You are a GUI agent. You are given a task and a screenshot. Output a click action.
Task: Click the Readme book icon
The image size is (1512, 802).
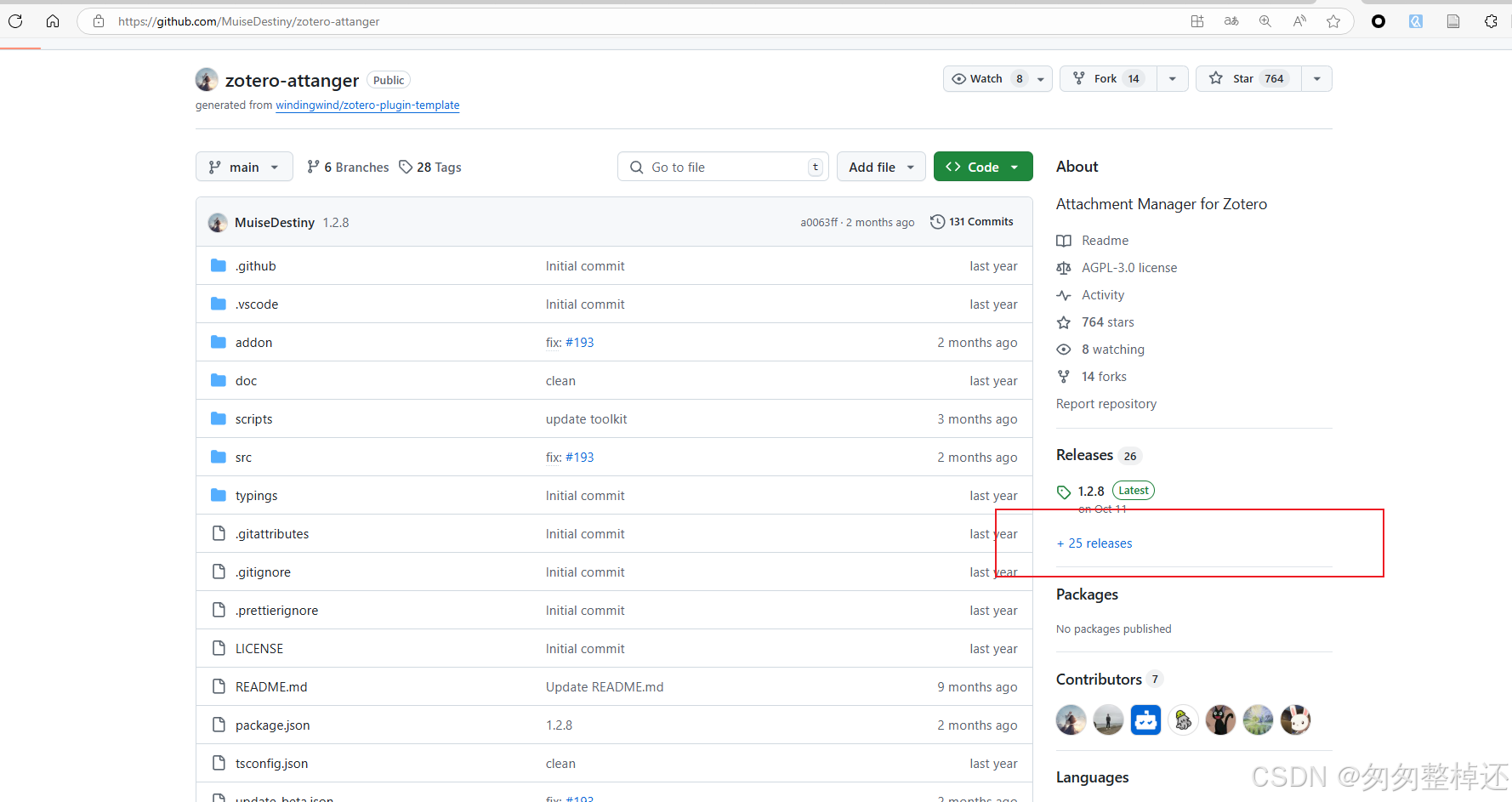click(x=1064, y=241)
